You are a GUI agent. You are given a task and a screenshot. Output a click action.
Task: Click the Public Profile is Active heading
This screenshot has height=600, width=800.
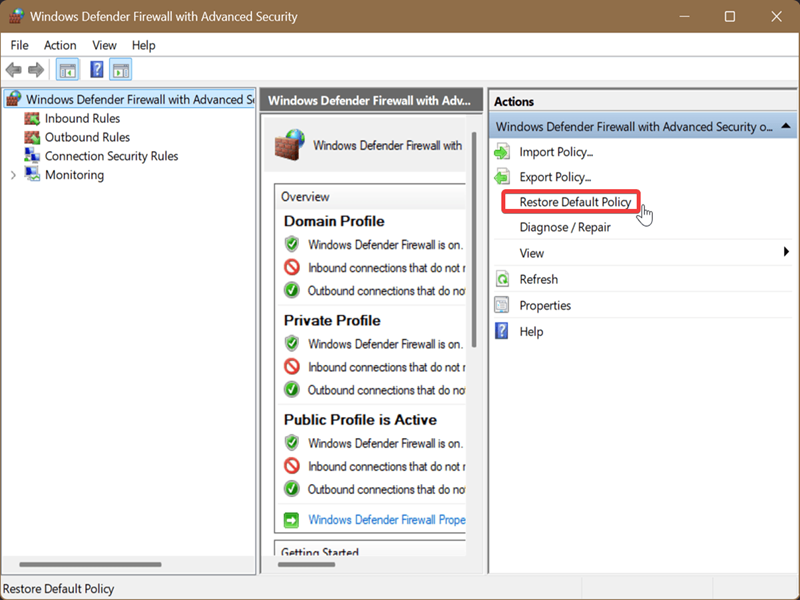[360, 420]
